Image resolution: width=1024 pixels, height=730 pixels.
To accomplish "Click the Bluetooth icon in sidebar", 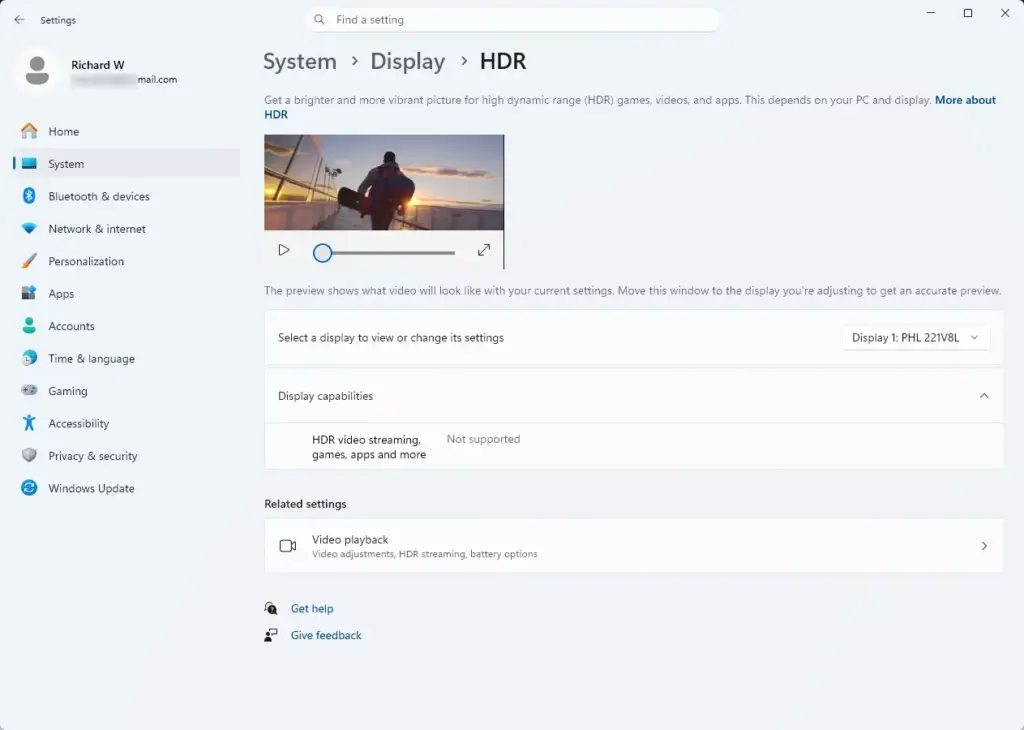I will tap(29, 196).
